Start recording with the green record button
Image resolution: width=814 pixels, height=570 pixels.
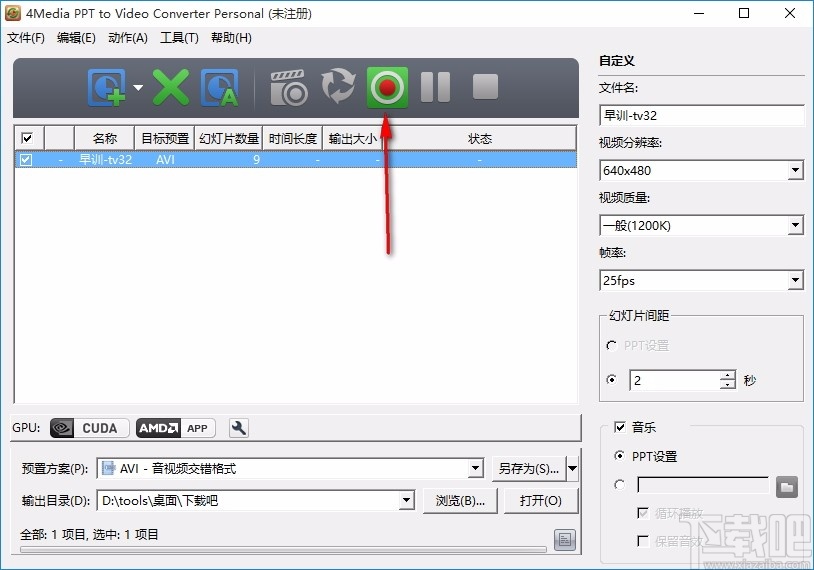coord(387,87)
